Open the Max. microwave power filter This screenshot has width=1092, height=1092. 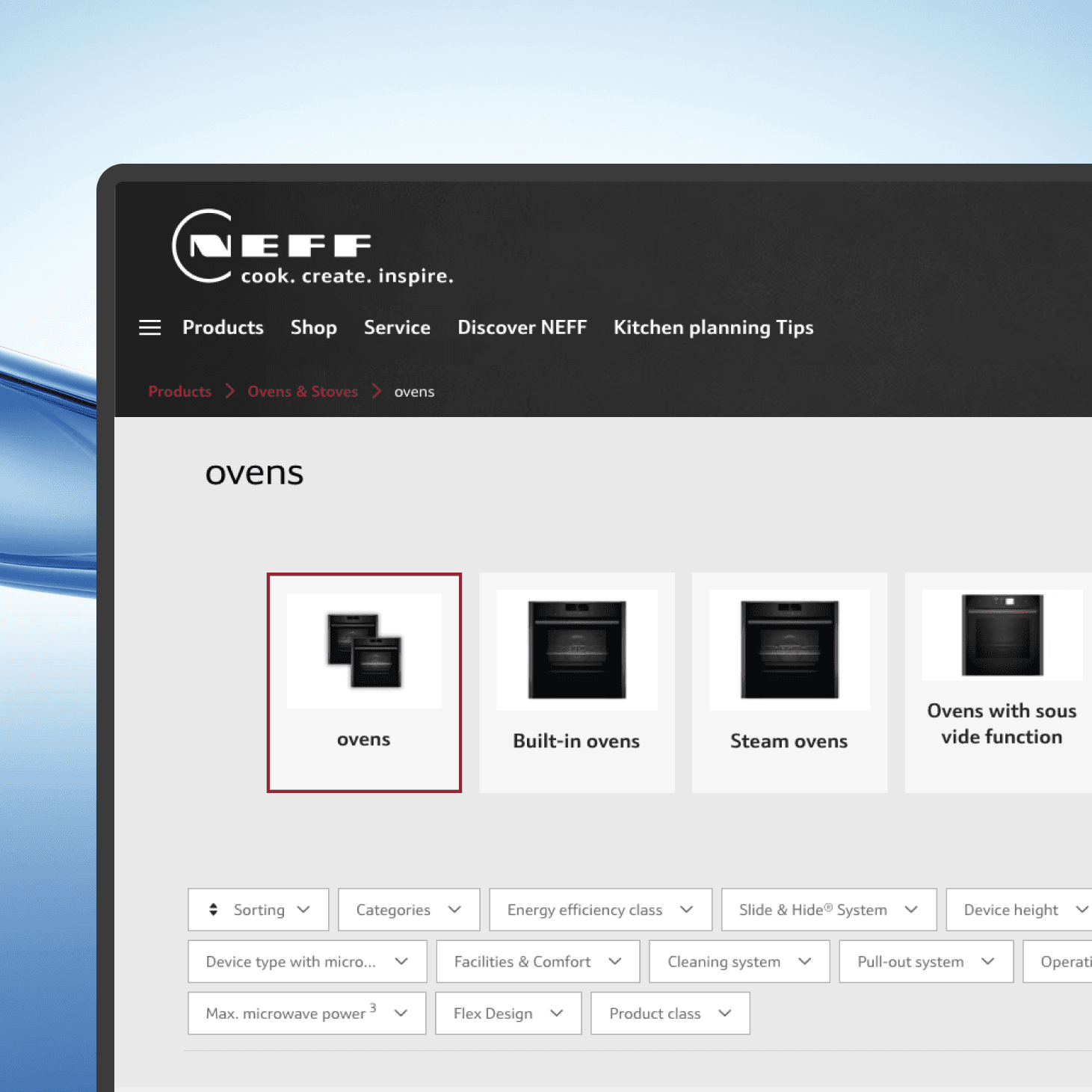tap(306, 1014)
